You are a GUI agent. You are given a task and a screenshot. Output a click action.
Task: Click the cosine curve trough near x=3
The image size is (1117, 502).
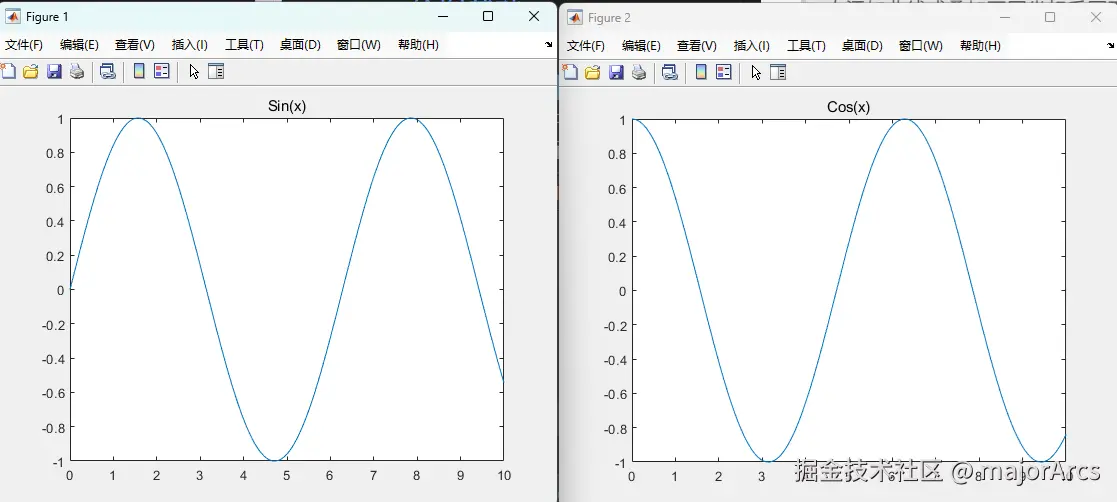[769, 461]
